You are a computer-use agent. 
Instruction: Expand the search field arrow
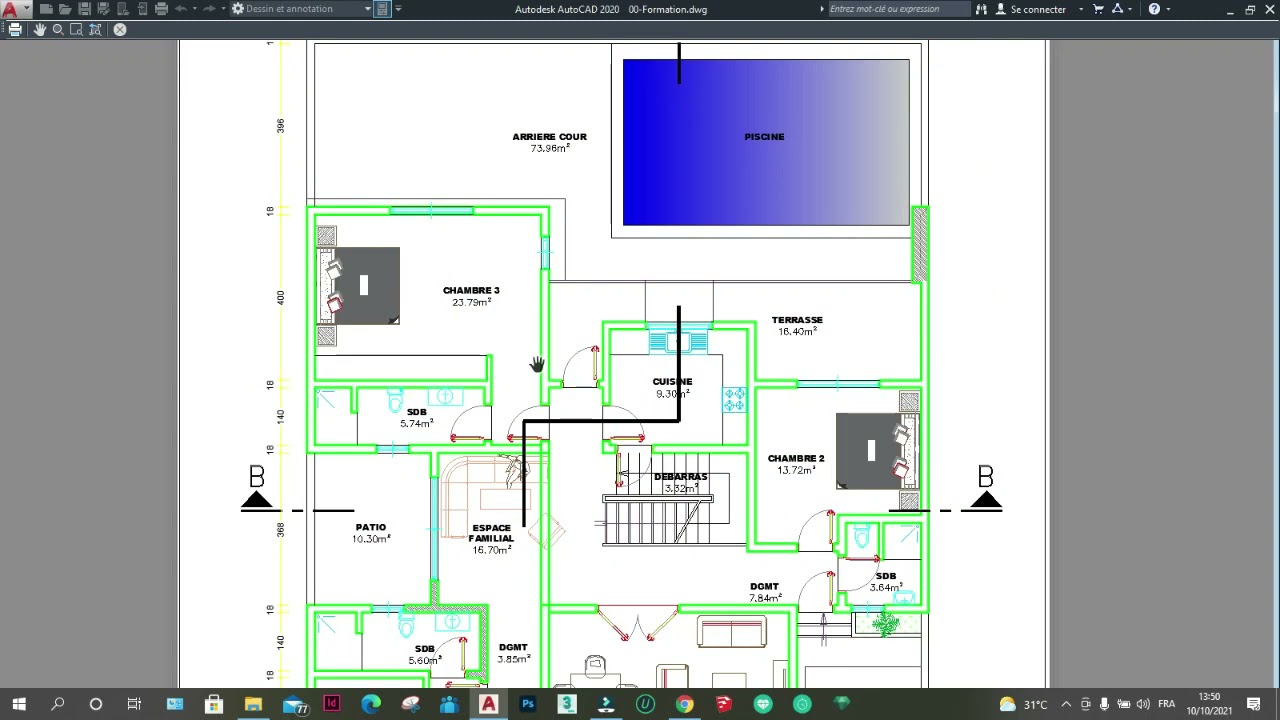pos(822,9)
